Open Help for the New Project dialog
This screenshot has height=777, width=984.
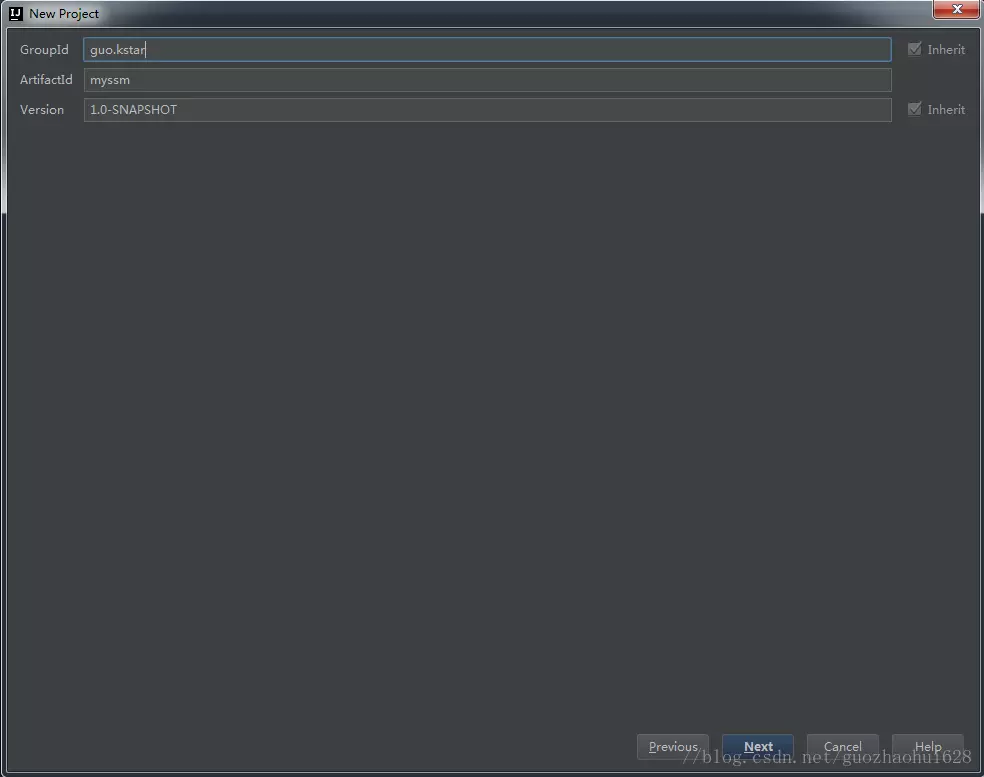point(928,746)
